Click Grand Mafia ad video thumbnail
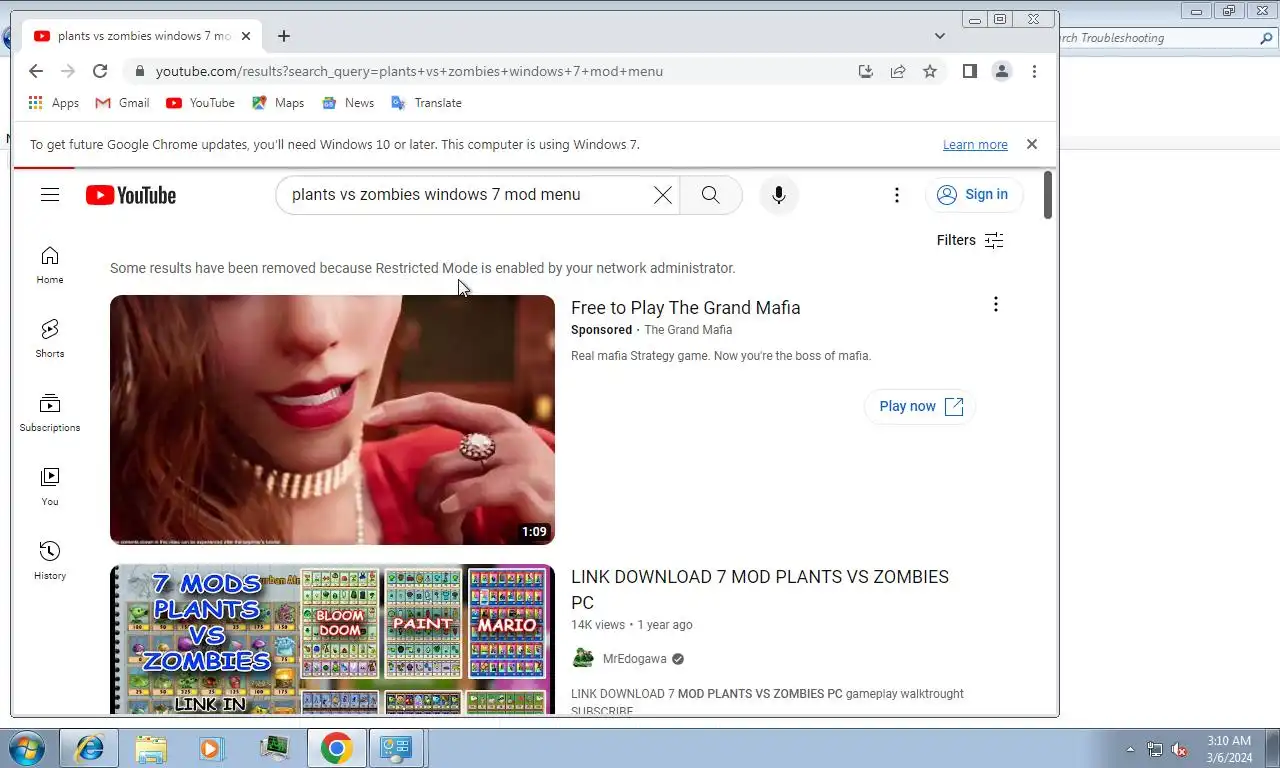The image size is (1280, 768). tap(332, 420)
